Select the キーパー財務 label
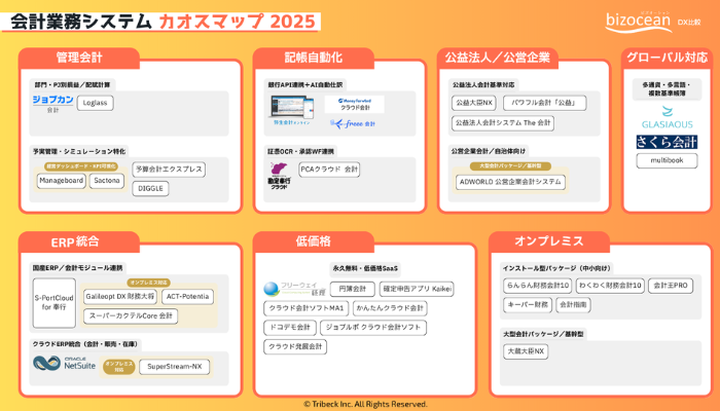Viewport: 720px width, 411px height. pos(528,304)
